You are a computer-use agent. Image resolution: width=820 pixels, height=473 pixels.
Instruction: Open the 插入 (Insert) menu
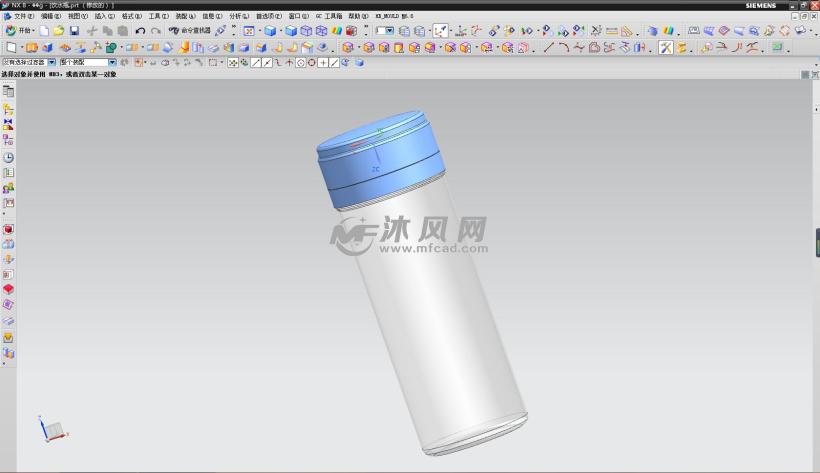click(105, 16)
